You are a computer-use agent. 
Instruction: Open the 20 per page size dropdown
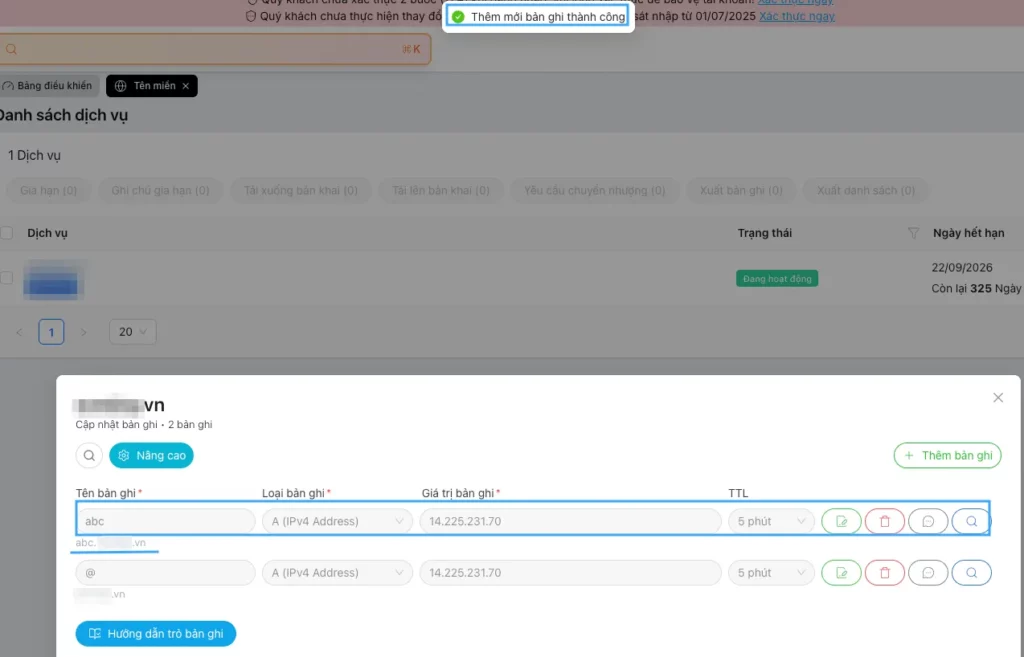point(132,332)
